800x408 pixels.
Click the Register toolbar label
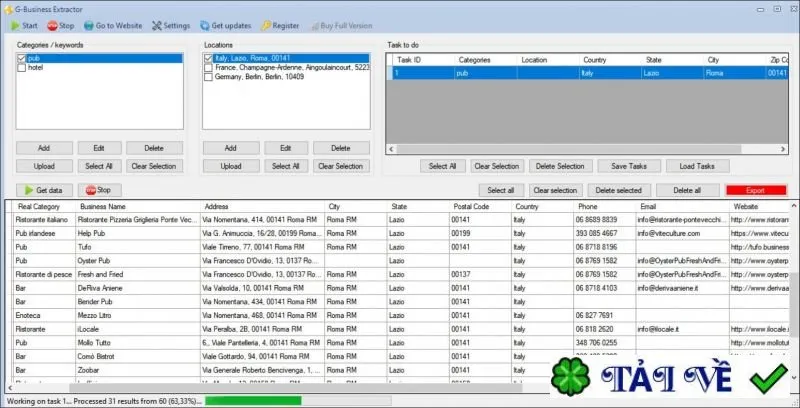[x=286, y=26]
